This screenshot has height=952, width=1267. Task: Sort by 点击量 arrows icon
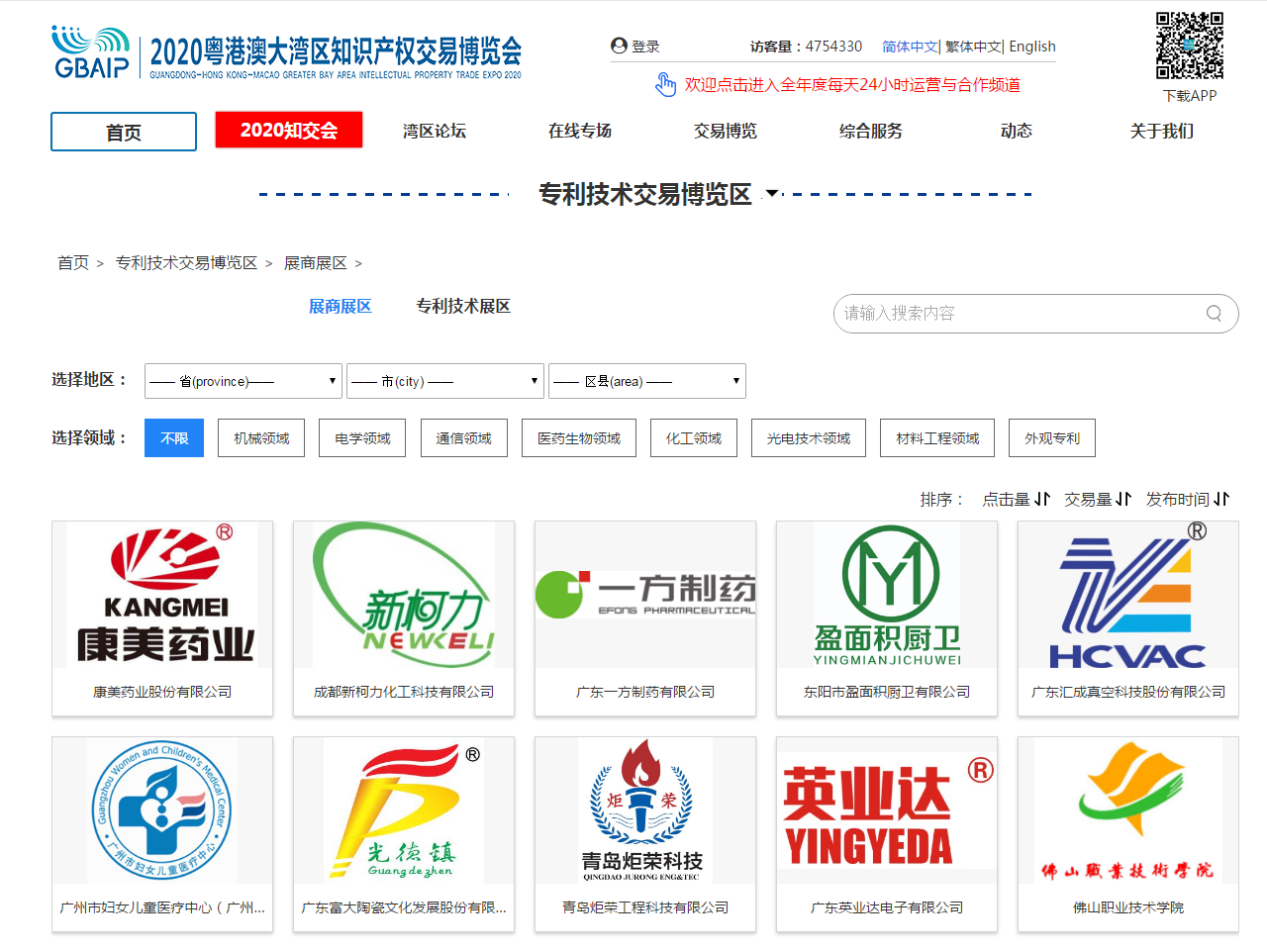tap(1042, 500)
